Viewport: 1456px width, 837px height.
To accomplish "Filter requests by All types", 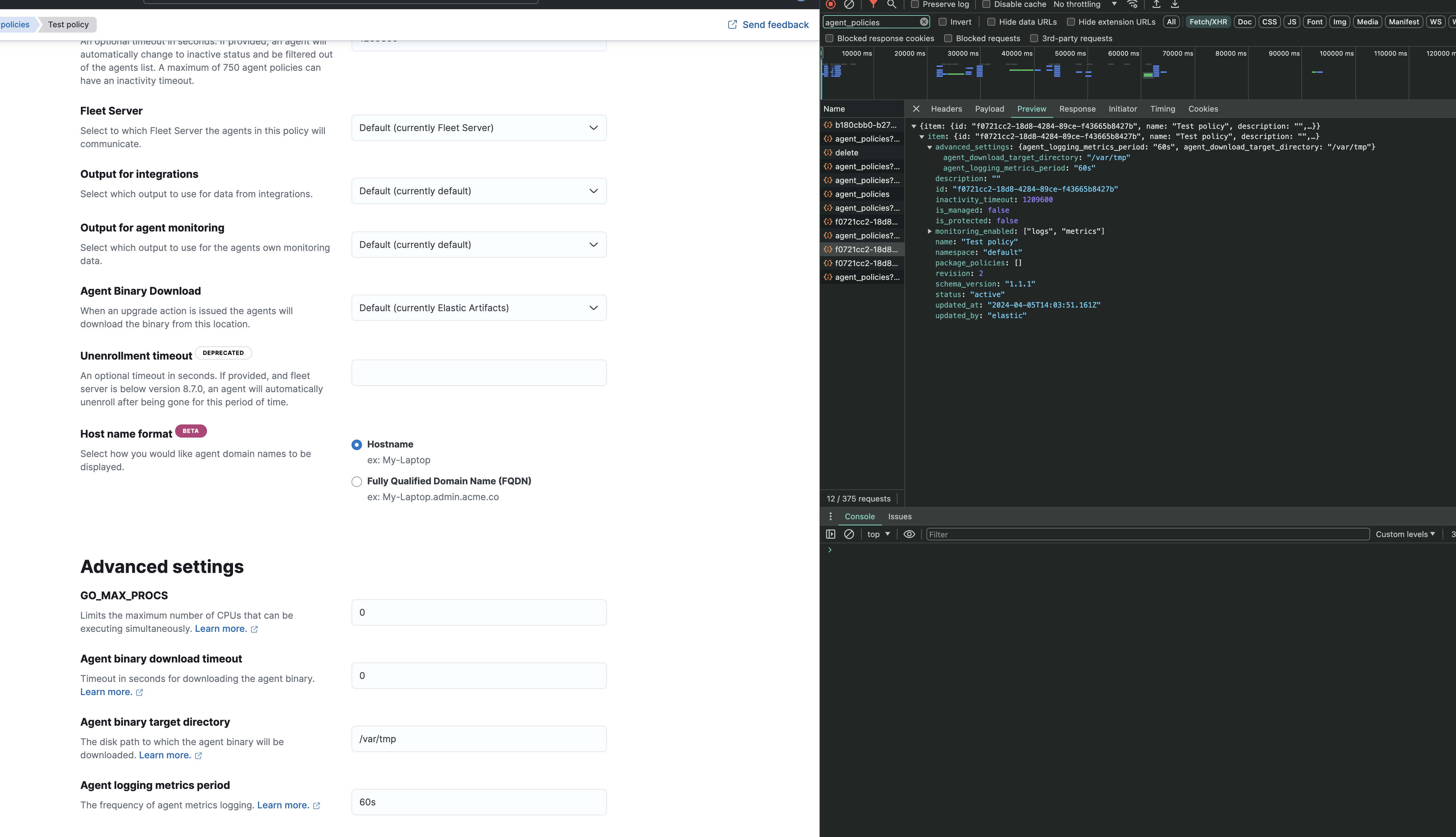I will (1171, 22).
